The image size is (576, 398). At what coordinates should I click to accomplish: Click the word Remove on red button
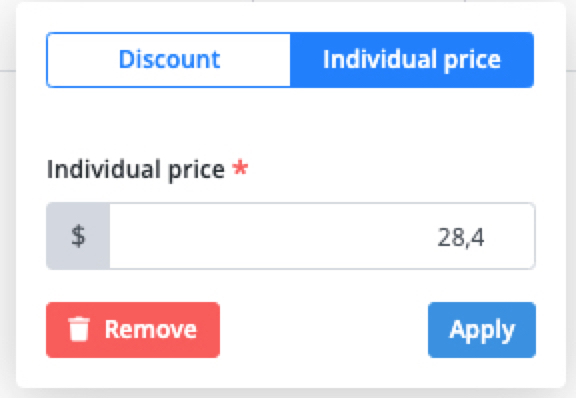click(151, 329)
